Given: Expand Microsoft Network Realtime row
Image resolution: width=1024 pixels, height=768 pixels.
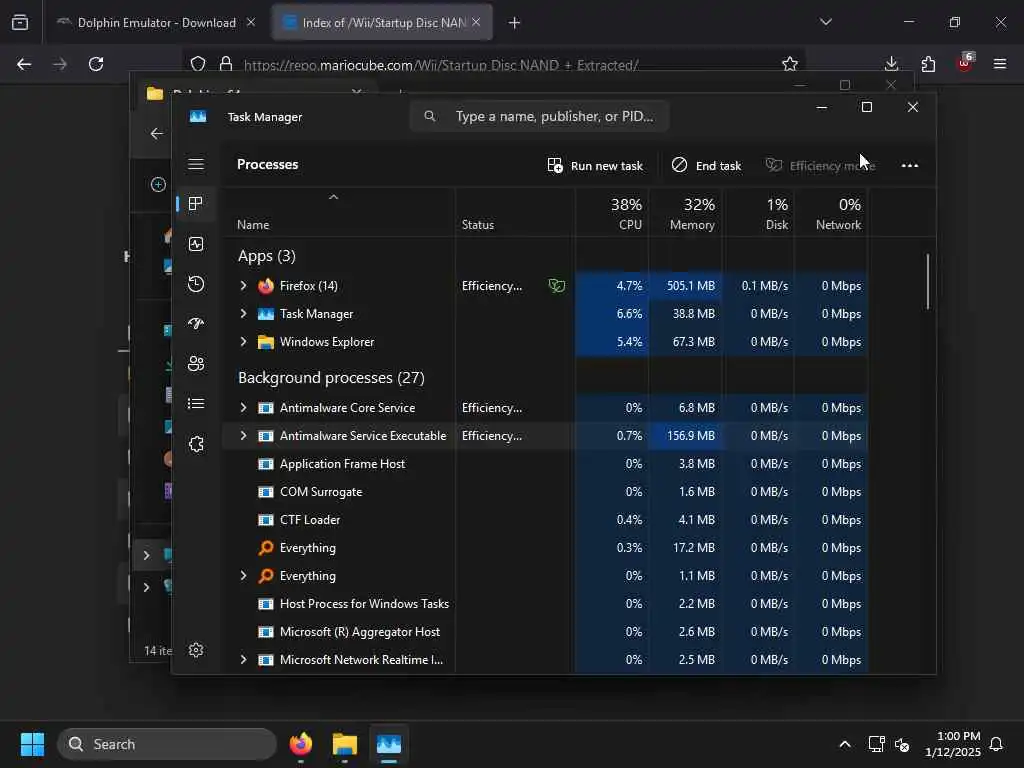Looking at the screenshot, I should tap(244, 660).
